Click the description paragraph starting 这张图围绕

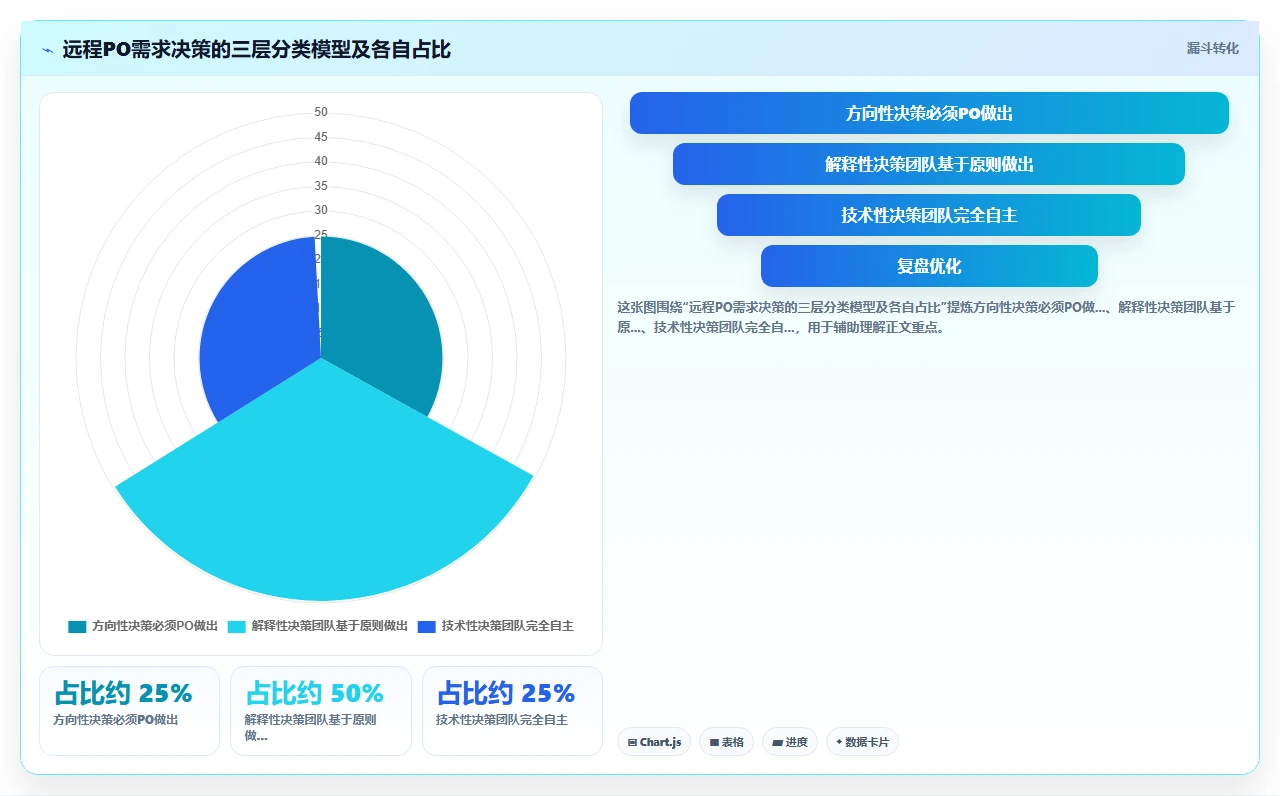[x=926, y=317]
